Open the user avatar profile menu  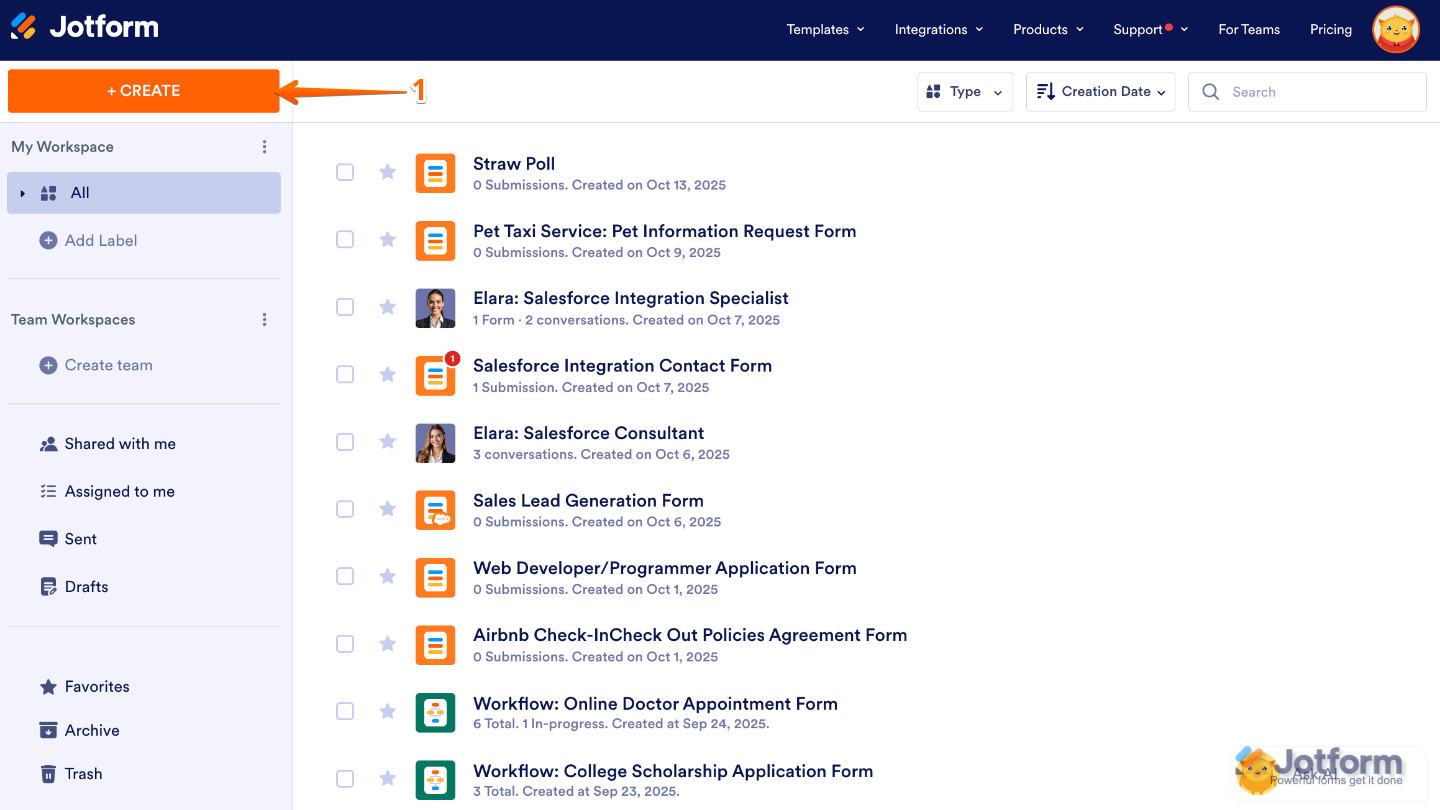[x=1396, y=30]
